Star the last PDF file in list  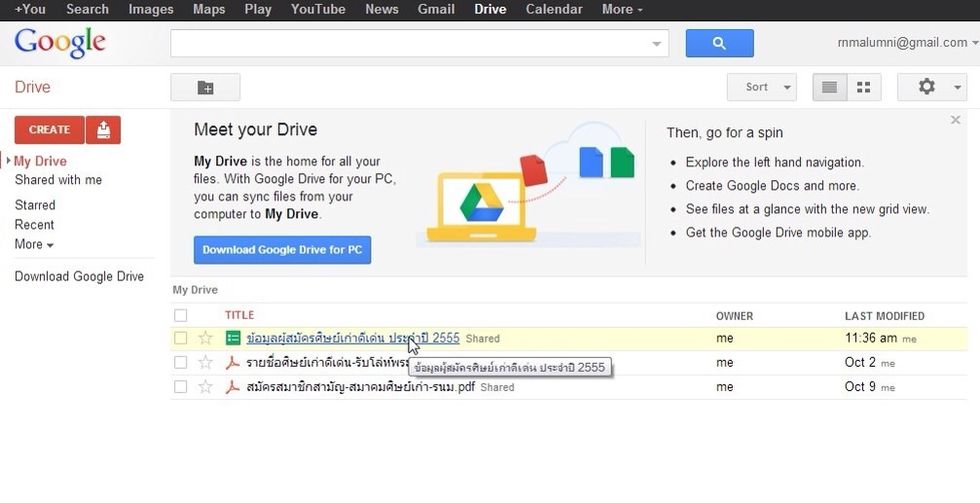(x=206, y=387)
